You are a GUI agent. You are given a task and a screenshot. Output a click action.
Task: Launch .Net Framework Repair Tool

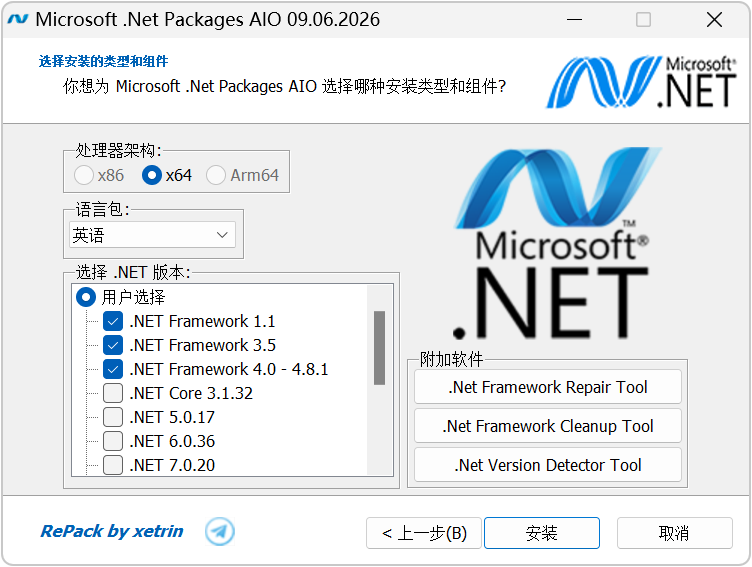(x=548, y=387)
